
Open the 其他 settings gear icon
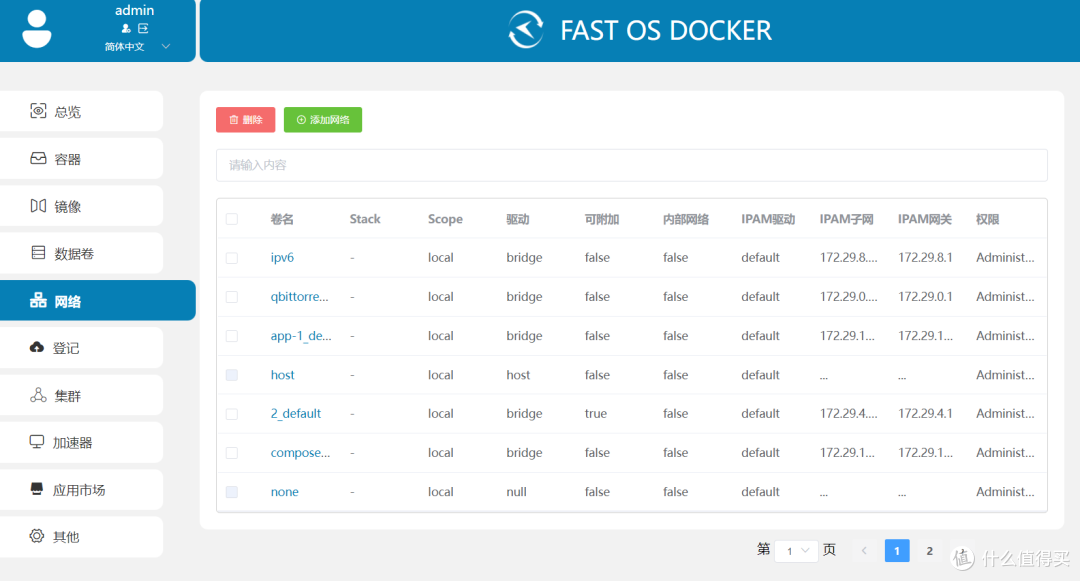coord(38,536)
